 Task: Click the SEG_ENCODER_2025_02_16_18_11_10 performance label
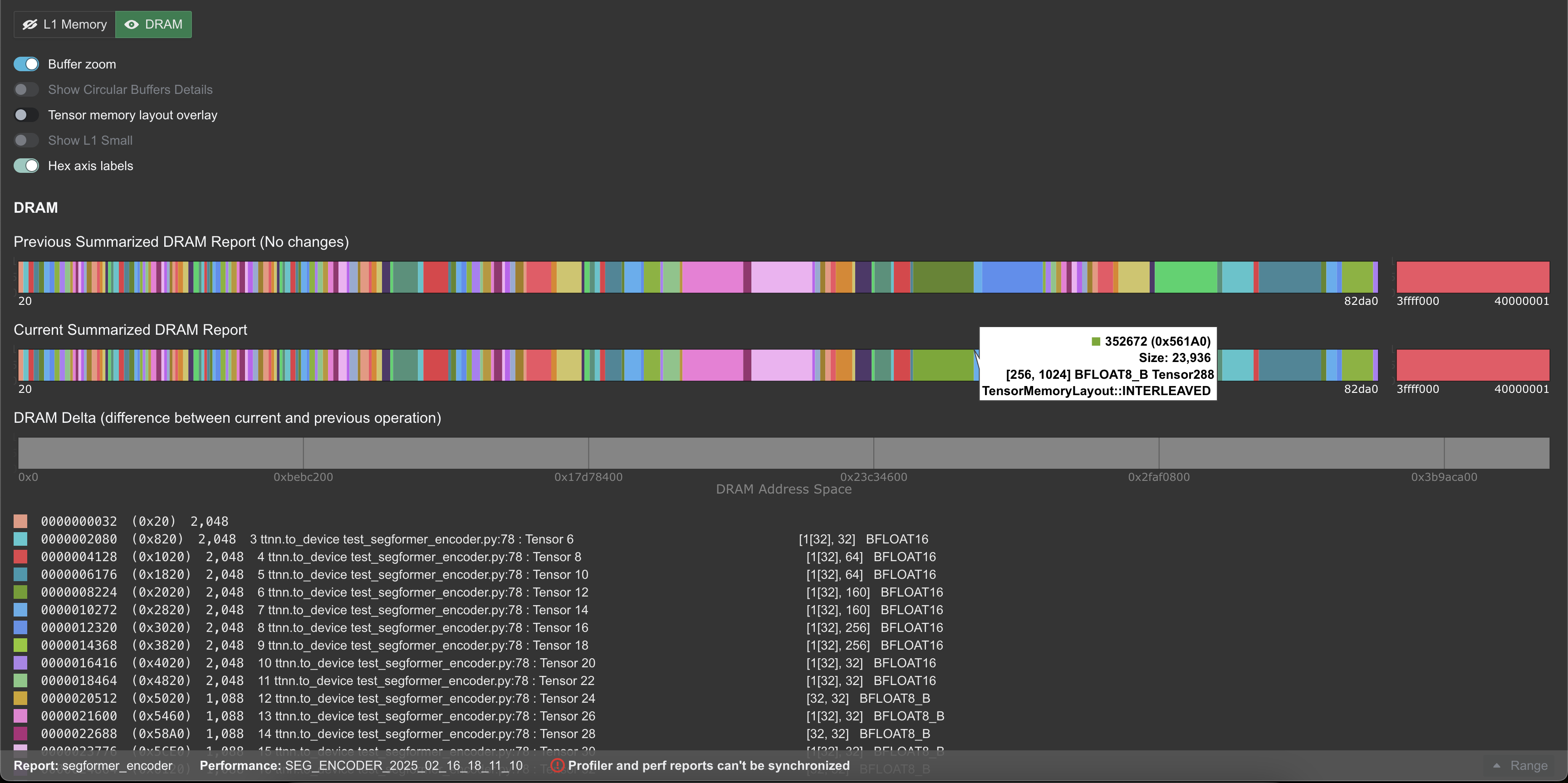pos(403,766)
